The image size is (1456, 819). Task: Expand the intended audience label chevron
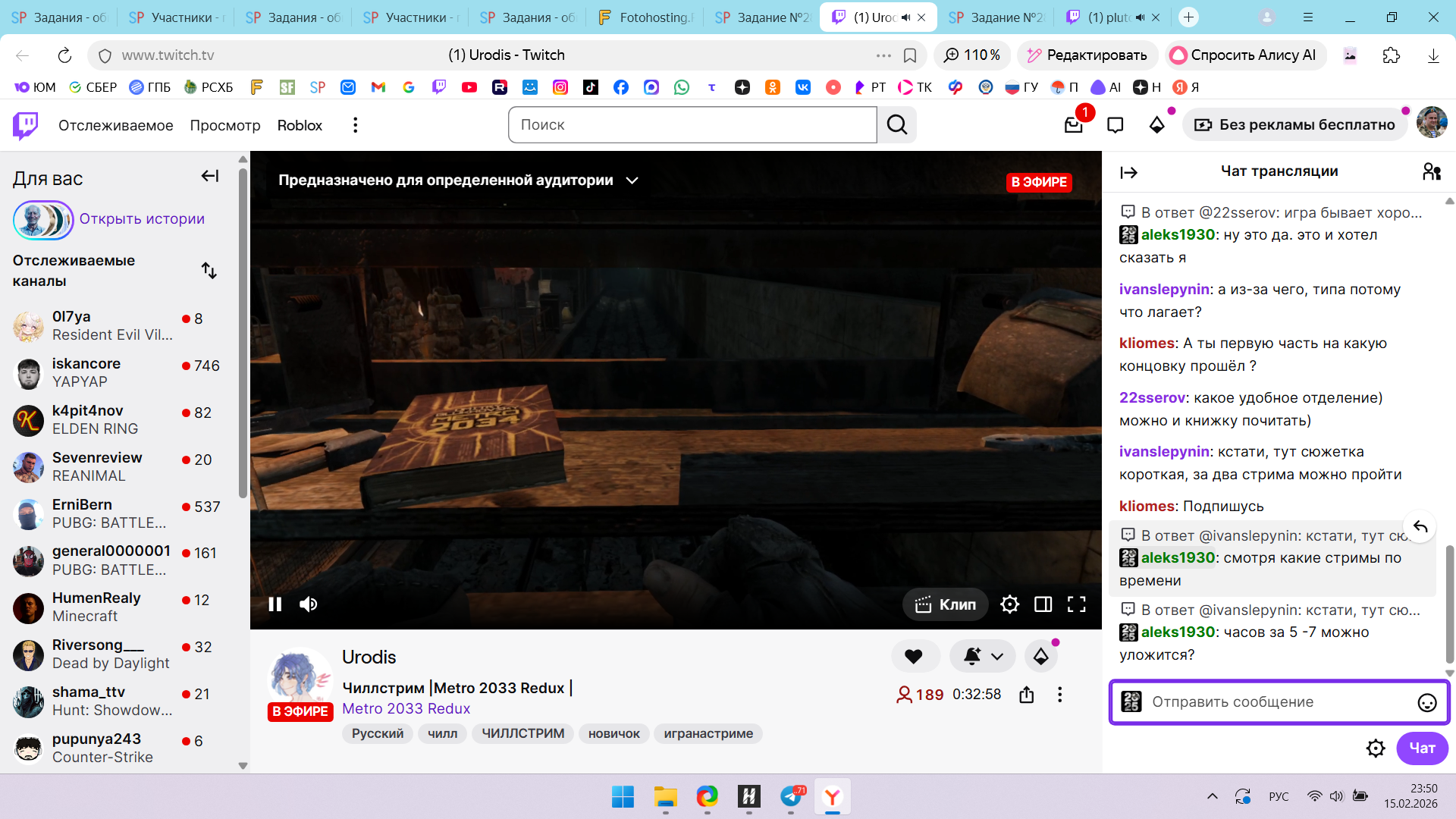(x=632, y=180)
